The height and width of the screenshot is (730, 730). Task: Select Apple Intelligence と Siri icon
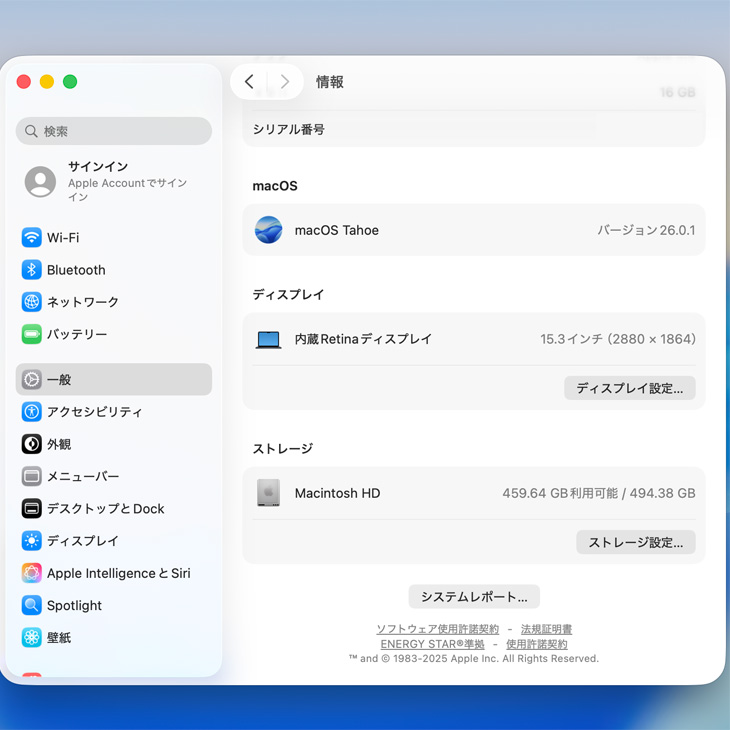tap(32, 573)
